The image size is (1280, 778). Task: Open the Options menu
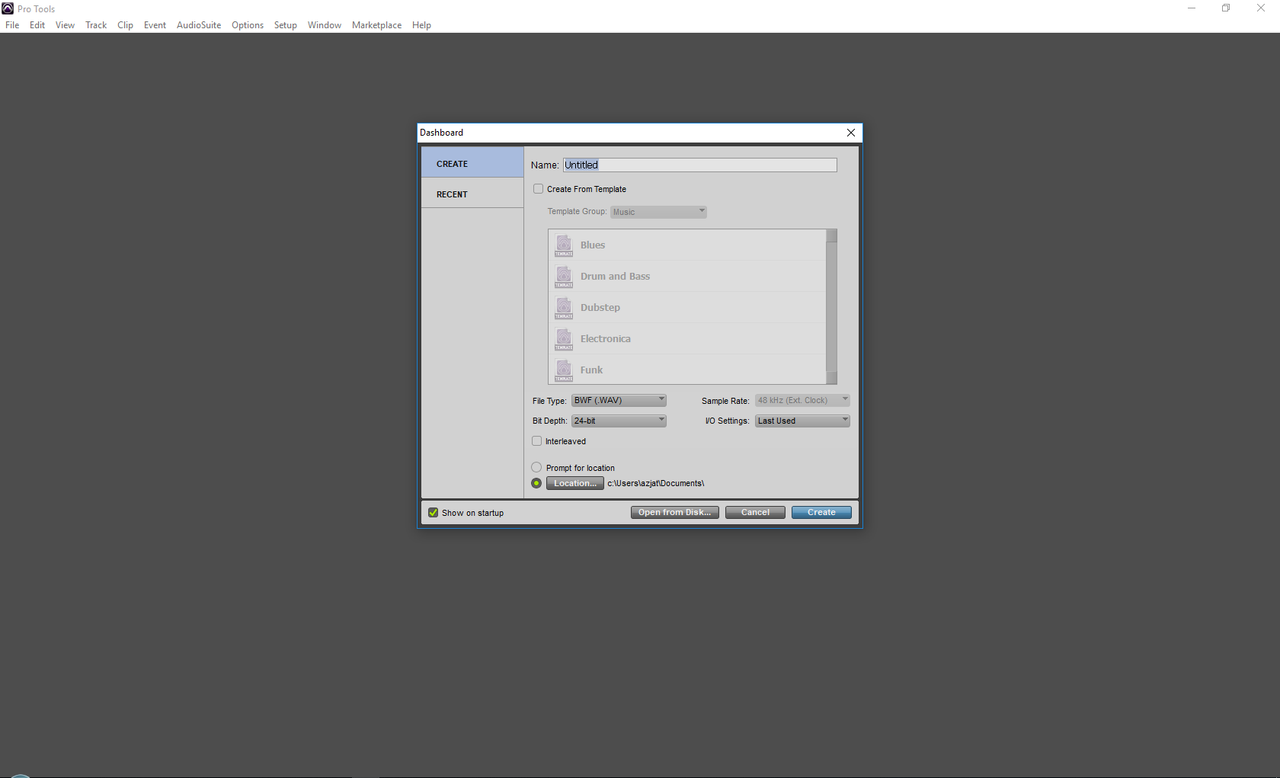248,25
